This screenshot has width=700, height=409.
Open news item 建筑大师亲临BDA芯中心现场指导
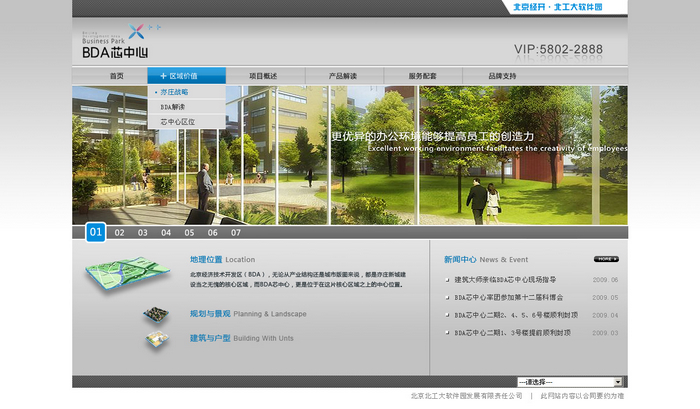pyautogui.click(x=505, y=280)
